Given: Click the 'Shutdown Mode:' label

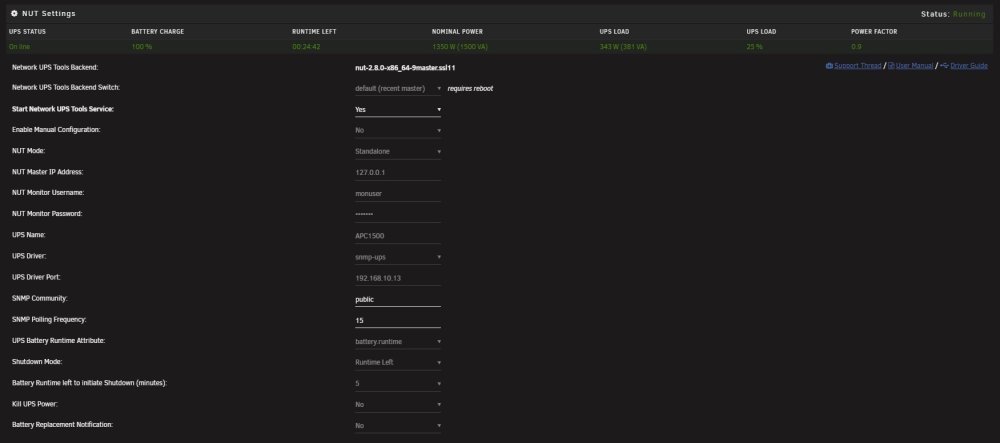Looking at the screenshot, I should (x=37, y=361).
